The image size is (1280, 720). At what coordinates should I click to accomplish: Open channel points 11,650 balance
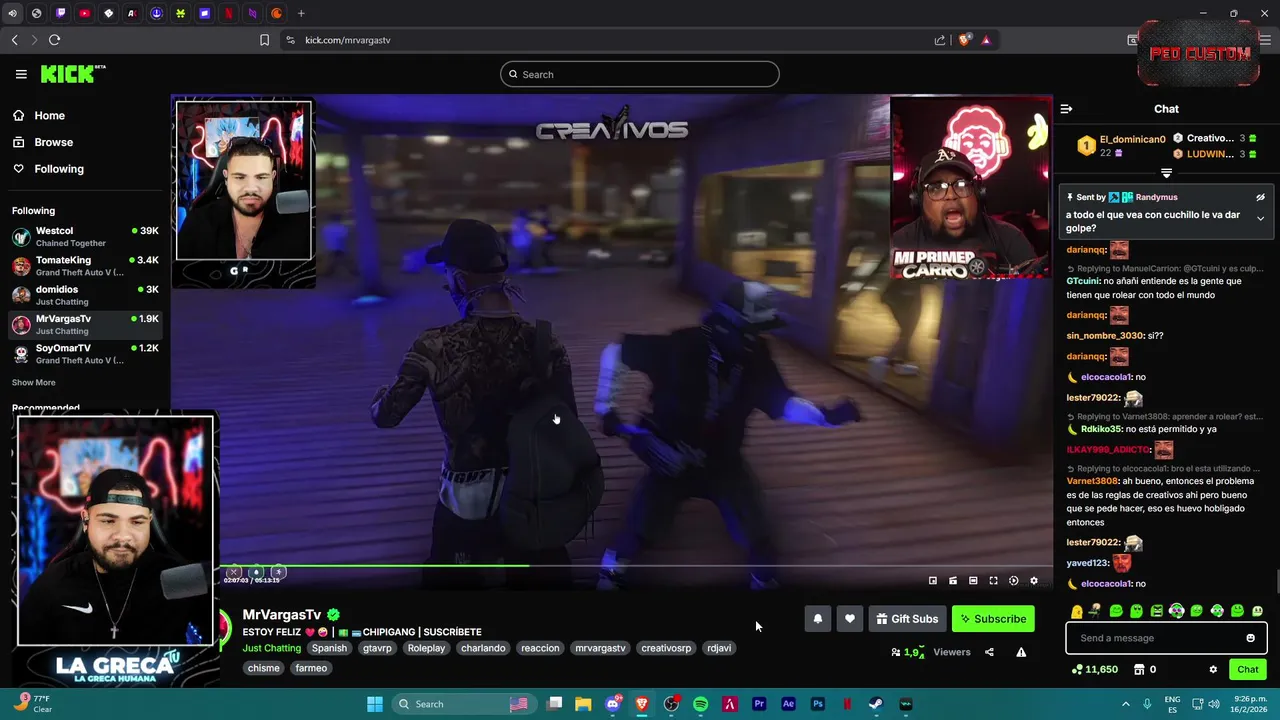(1094, 669)
